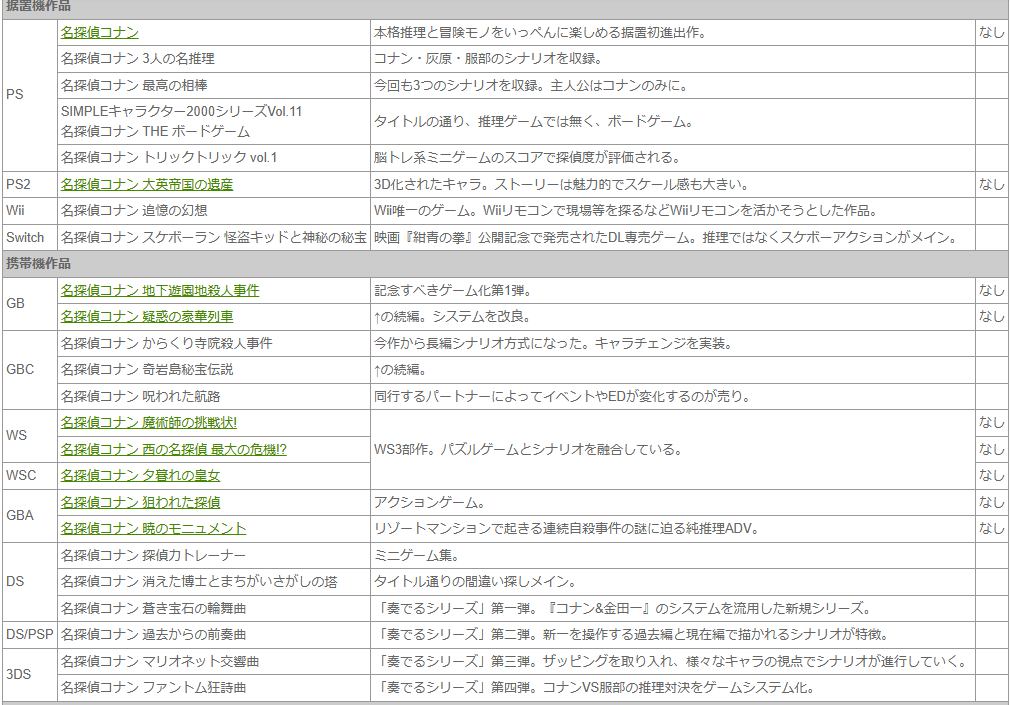This screenshot has width=1010, height=705.
Task: Open 名探偵コナン 疑惑の豪華列車 link
Action: coord(146,317)
